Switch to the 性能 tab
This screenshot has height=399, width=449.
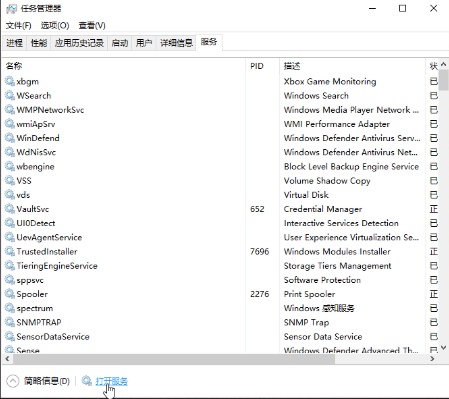pos(39,43)
